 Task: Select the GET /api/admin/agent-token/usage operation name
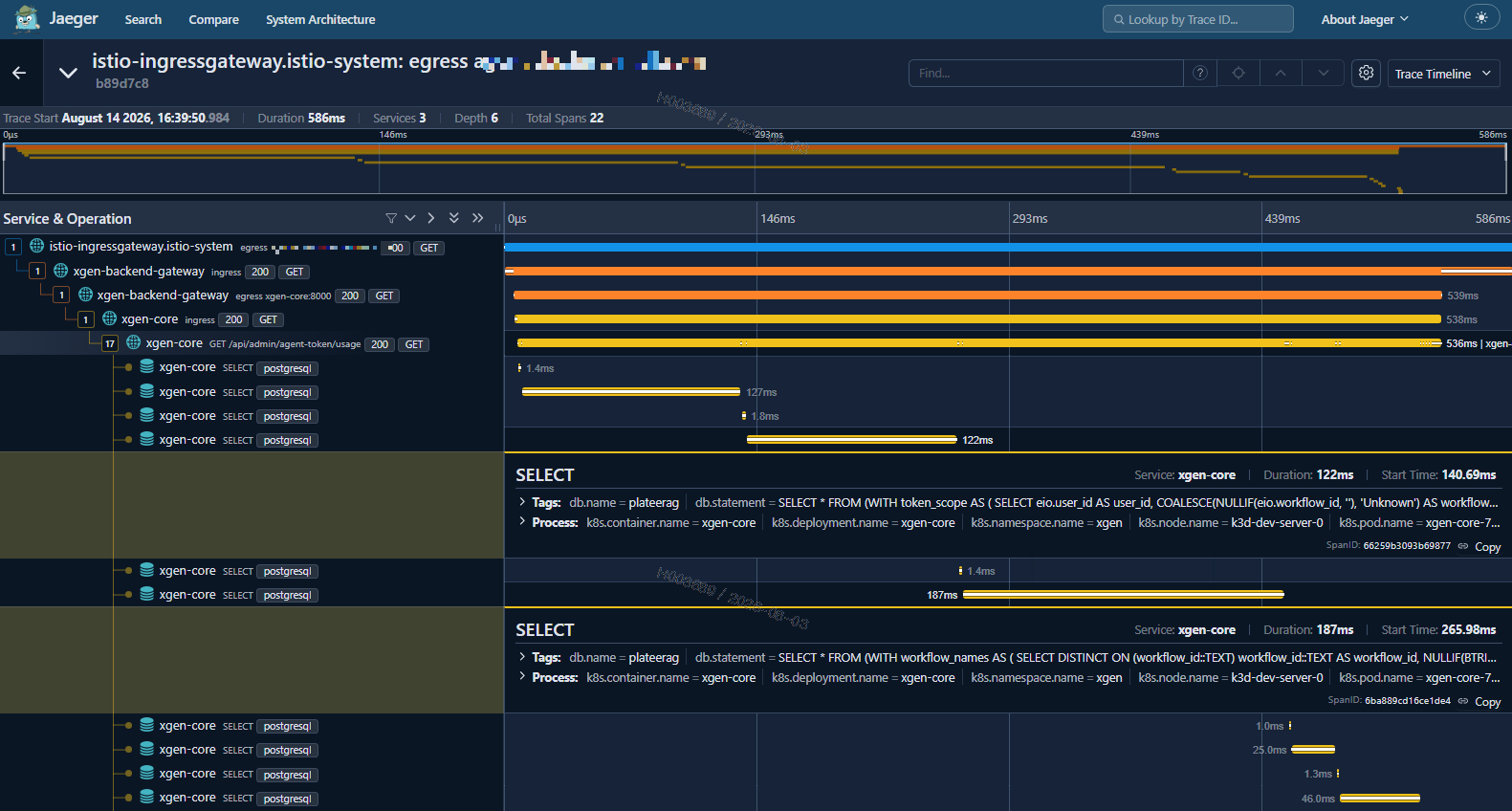click(x=285, y=344)
